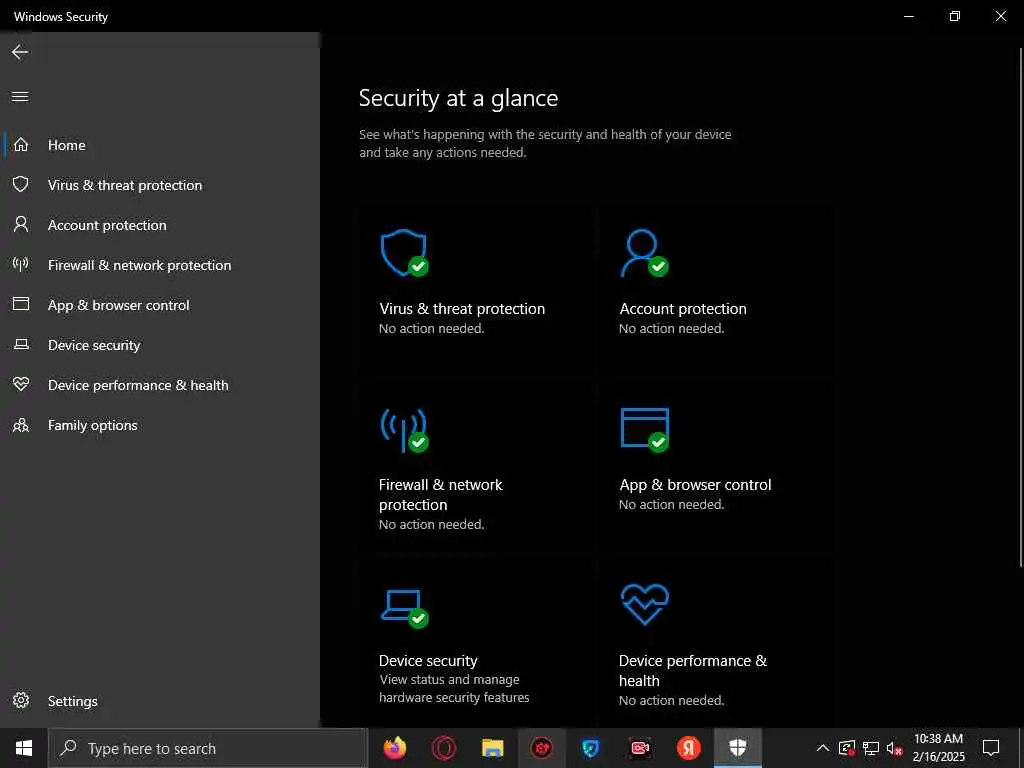
Task: Open Opera browser from the taskbar
Action: [x=444, y=748]
